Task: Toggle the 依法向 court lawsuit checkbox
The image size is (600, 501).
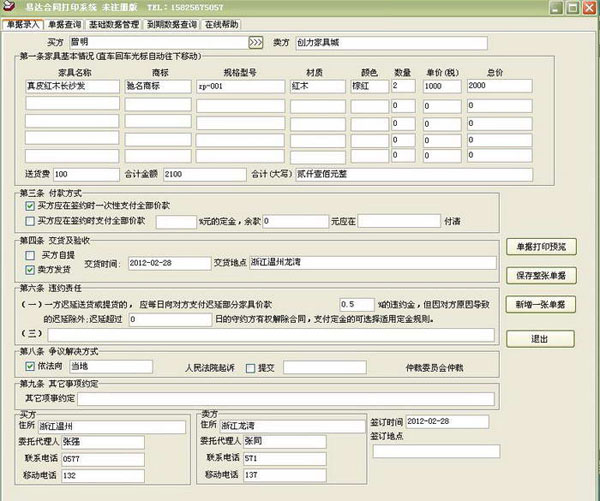Action: [30, 366]
